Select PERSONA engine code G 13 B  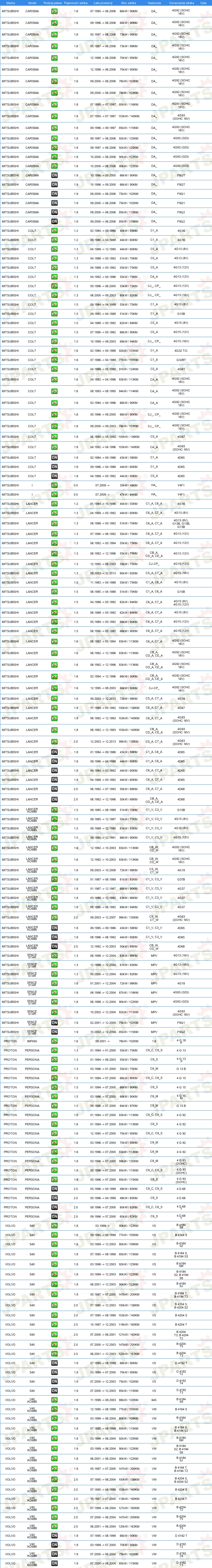click(181, 1069)
